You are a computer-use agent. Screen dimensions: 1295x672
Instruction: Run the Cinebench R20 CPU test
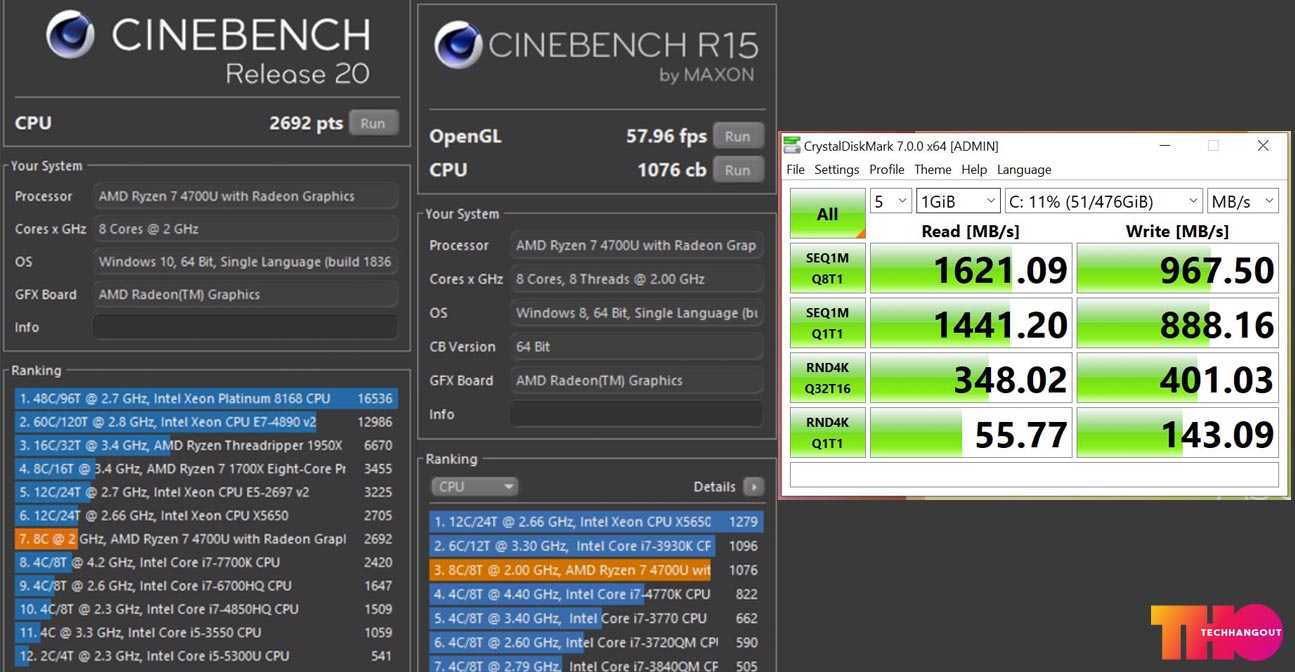(x=373, y=123)
